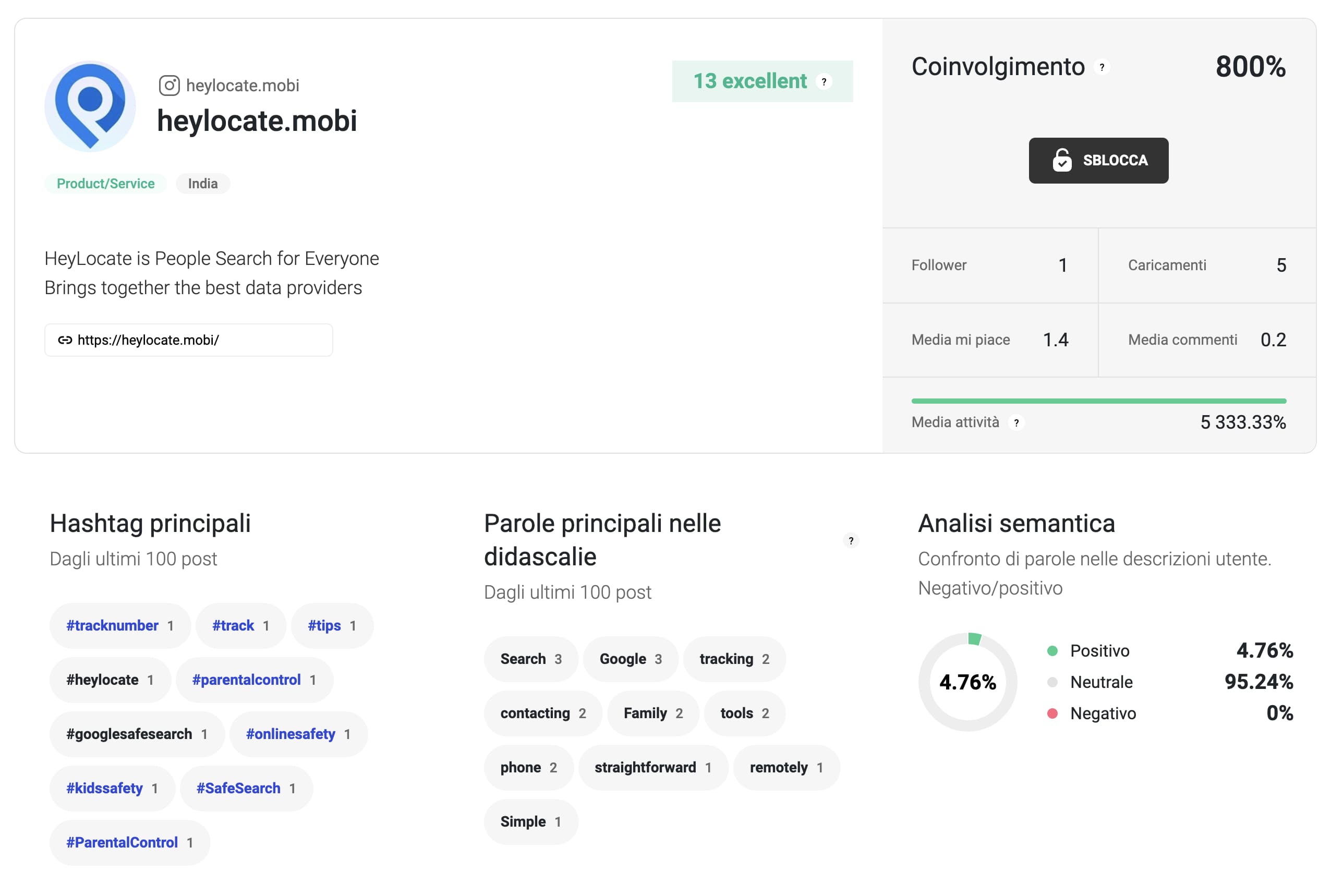
Task: Click the link icon in URL field
Action: [x=65, y=340]
